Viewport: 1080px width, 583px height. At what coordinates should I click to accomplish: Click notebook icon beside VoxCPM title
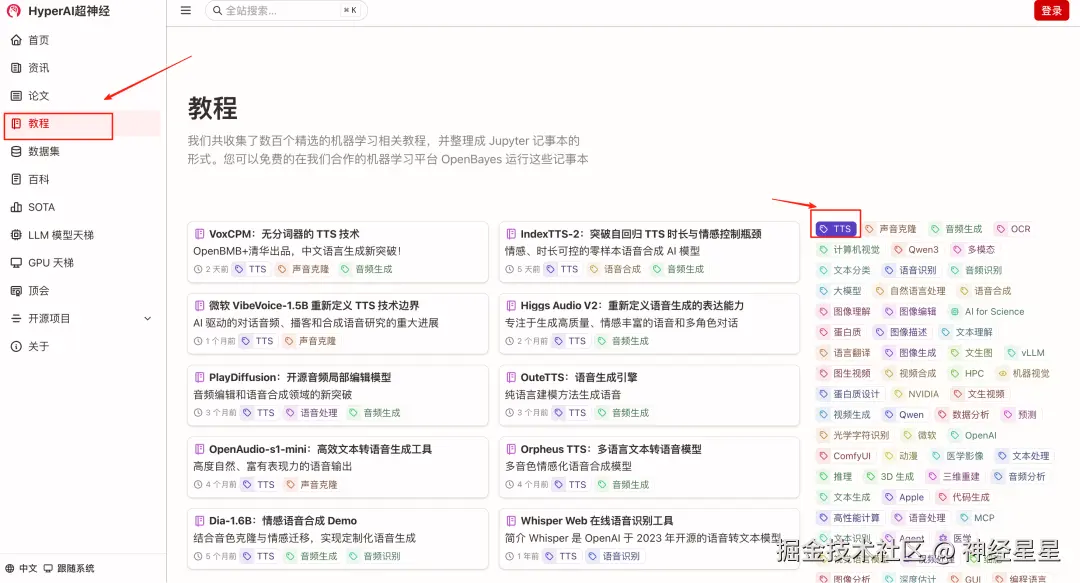coord(199,234)
